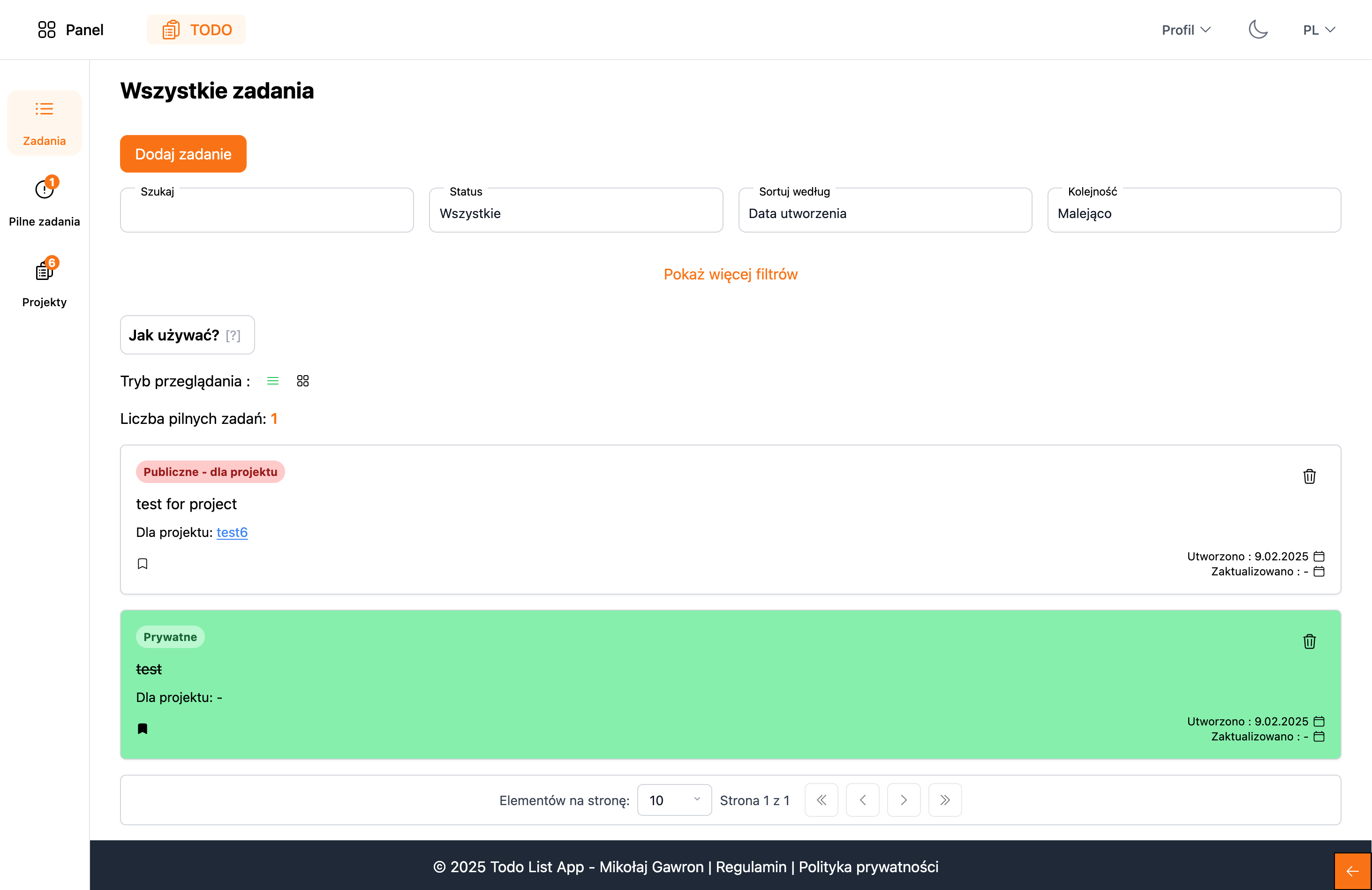Click Dodaj zadanie button

183,154
